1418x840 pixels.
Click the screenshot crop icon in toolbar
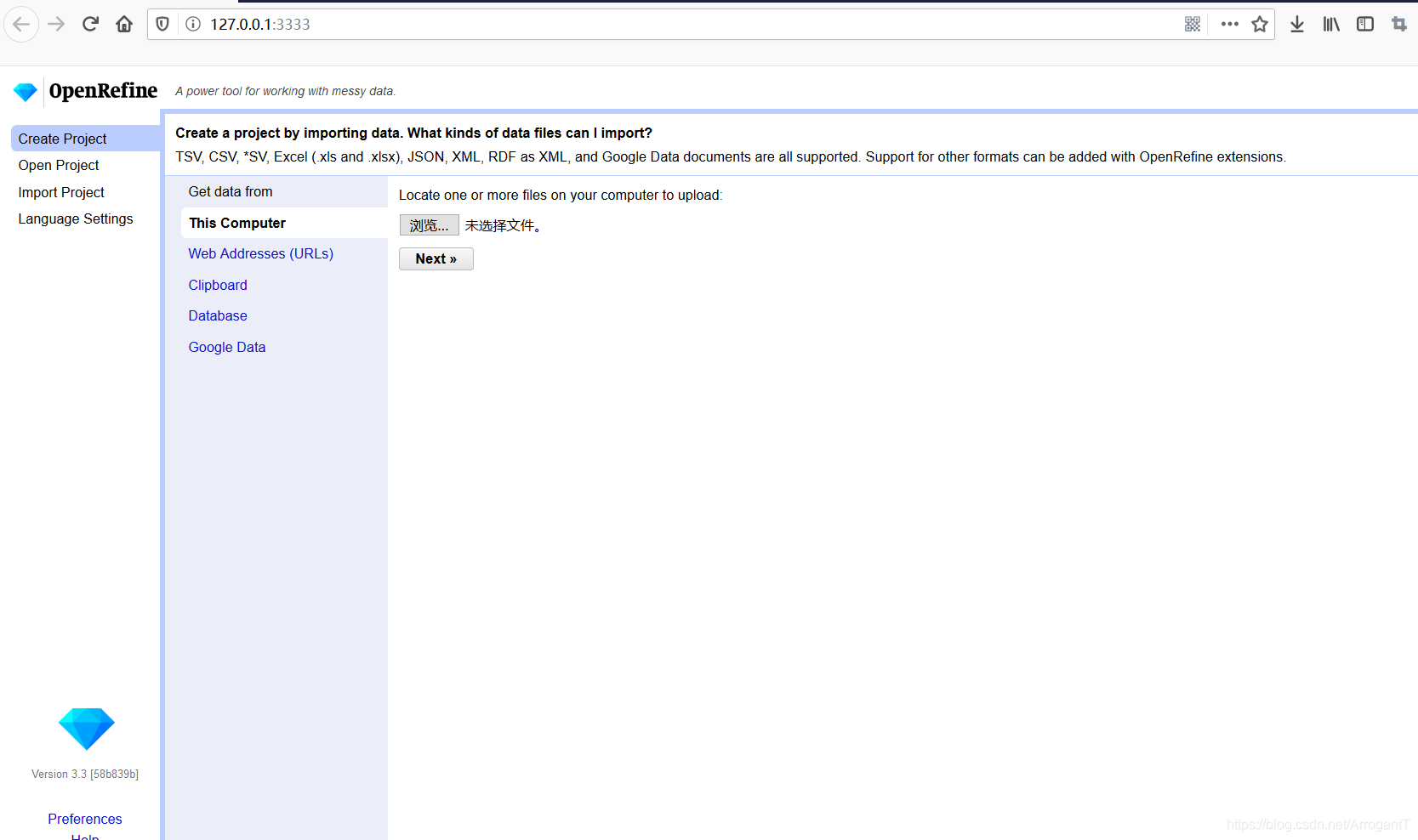(x=1399, y=24)
